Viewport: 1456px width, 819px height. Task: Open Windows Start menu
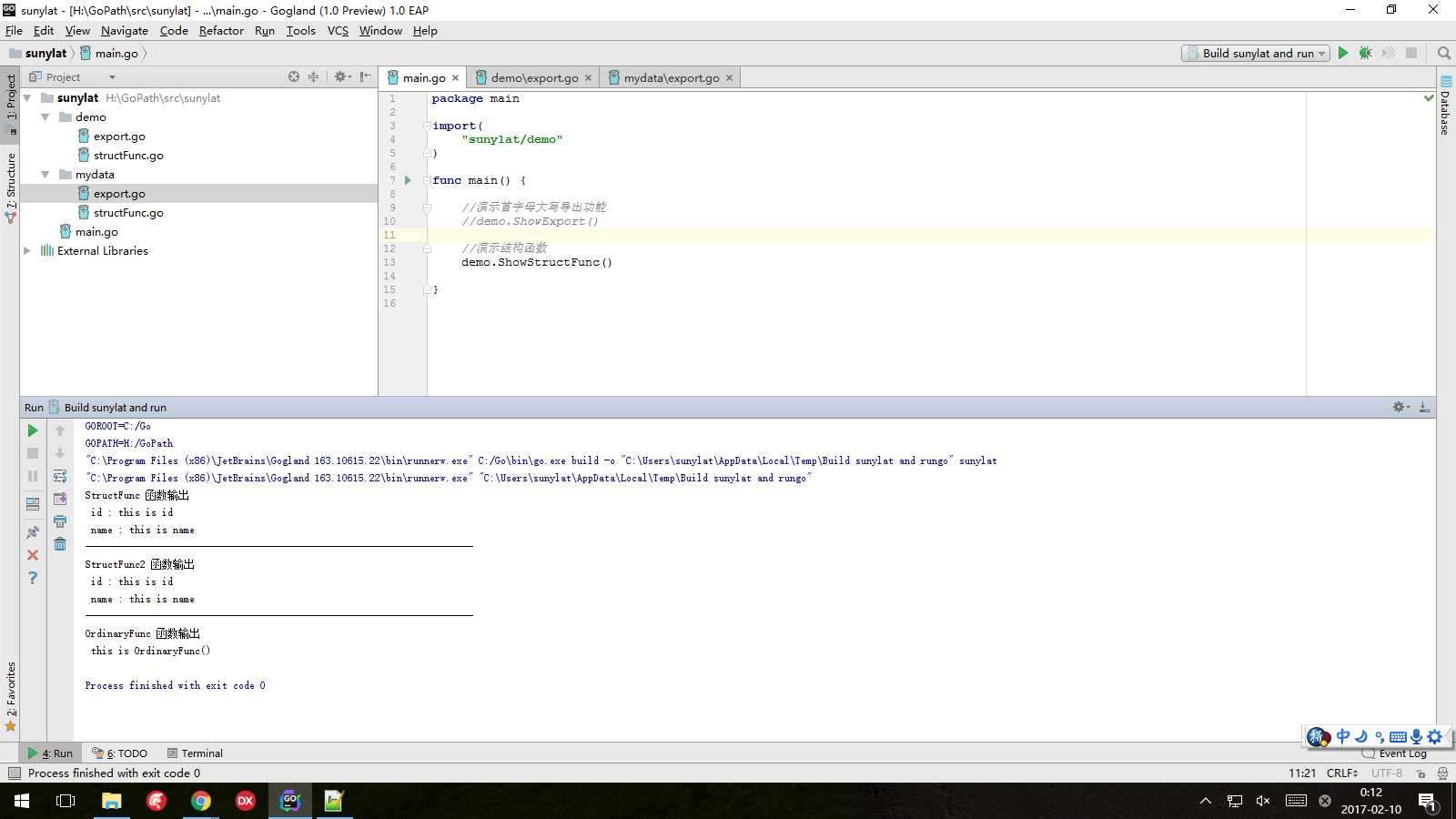[x=22, y=801]
